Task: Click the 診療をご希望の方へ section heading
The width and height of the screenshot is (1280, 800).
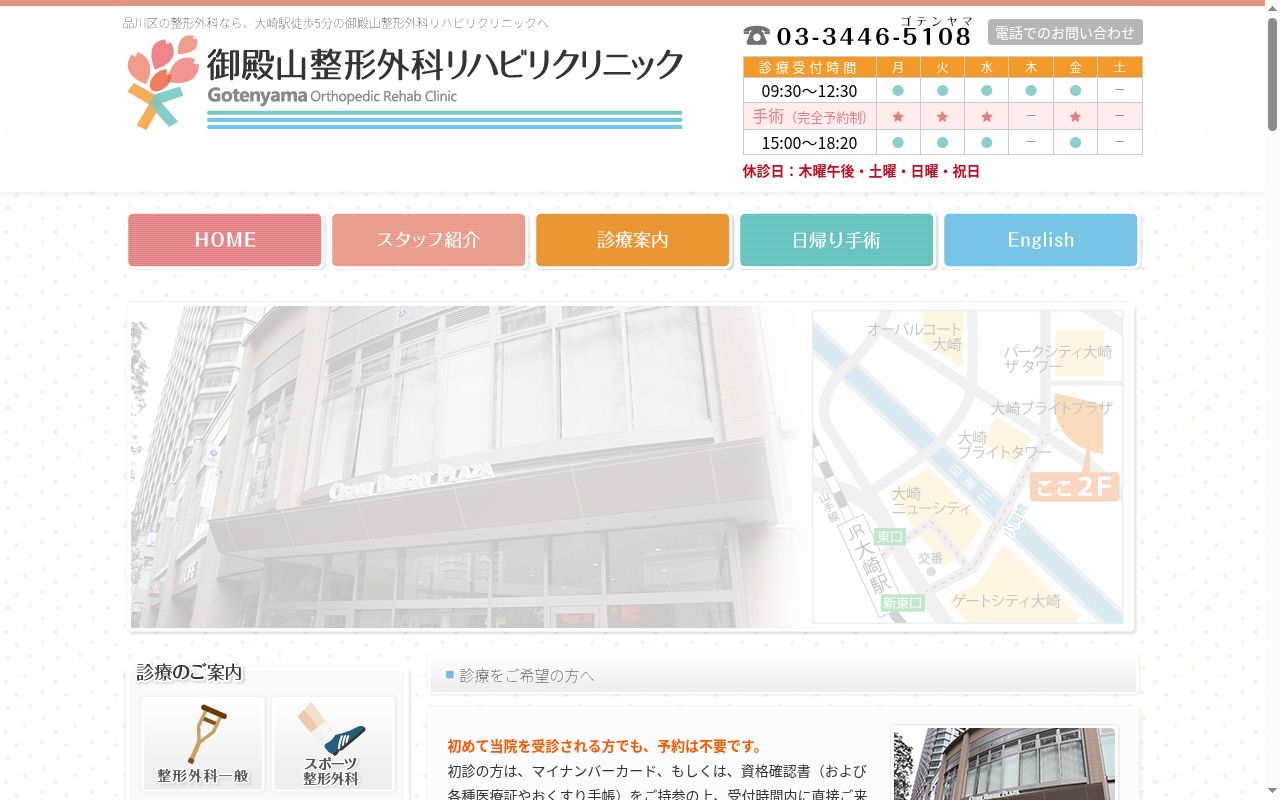Action: tap(527, 676)
